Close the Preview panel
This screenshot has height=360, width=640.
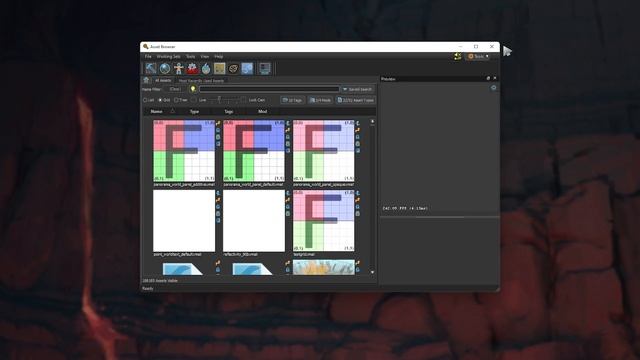(x=495, y=78)
